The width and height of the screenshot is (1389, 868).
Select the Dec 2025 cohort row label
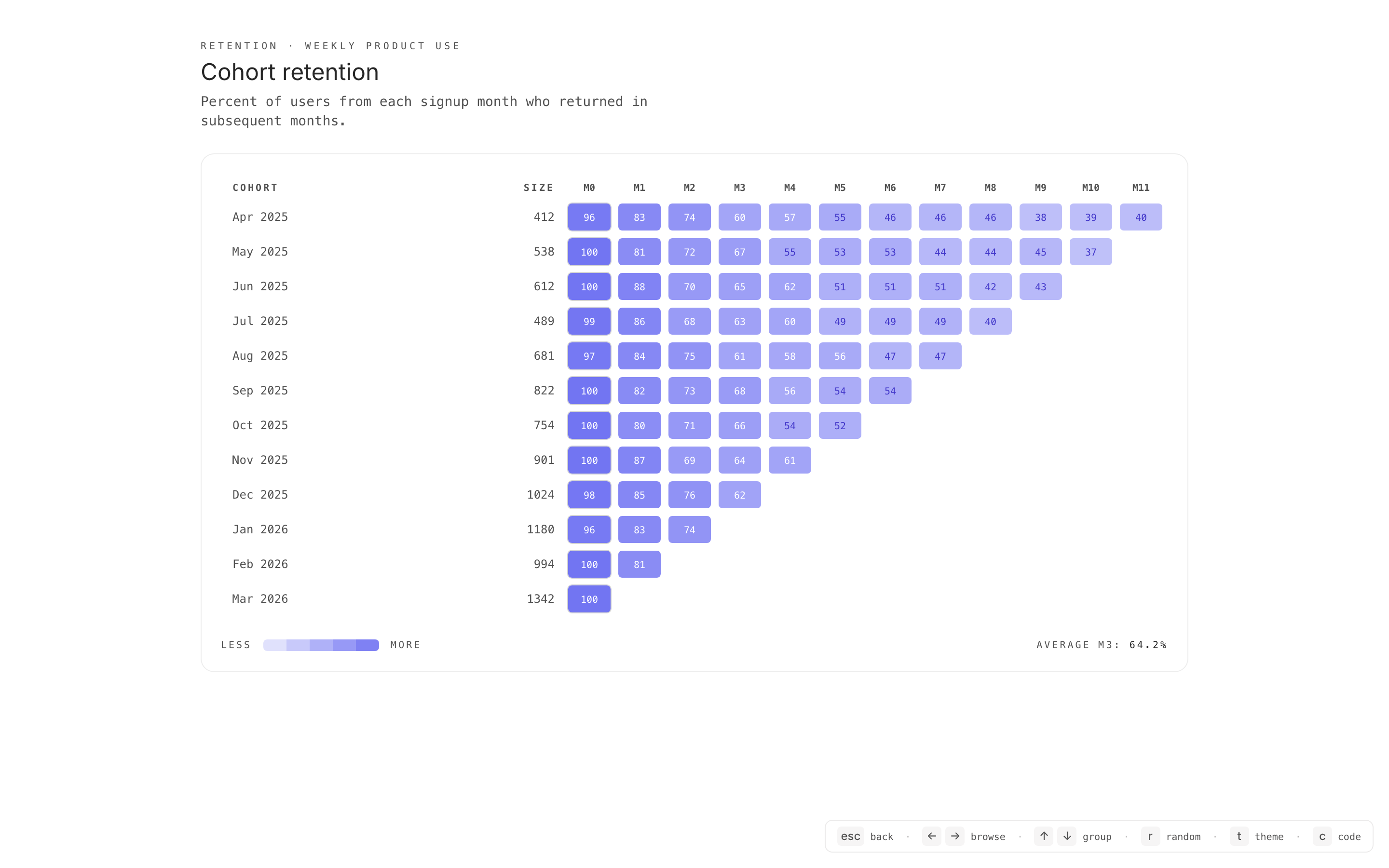click(x=260, y=495)
